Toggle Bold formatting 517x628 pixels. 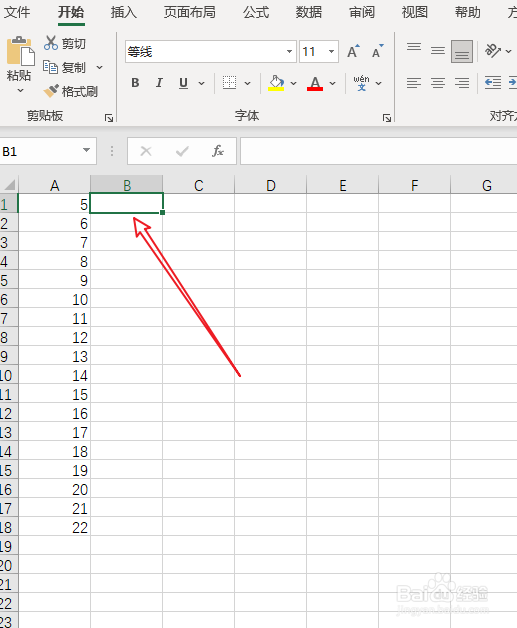coord(135,83)
